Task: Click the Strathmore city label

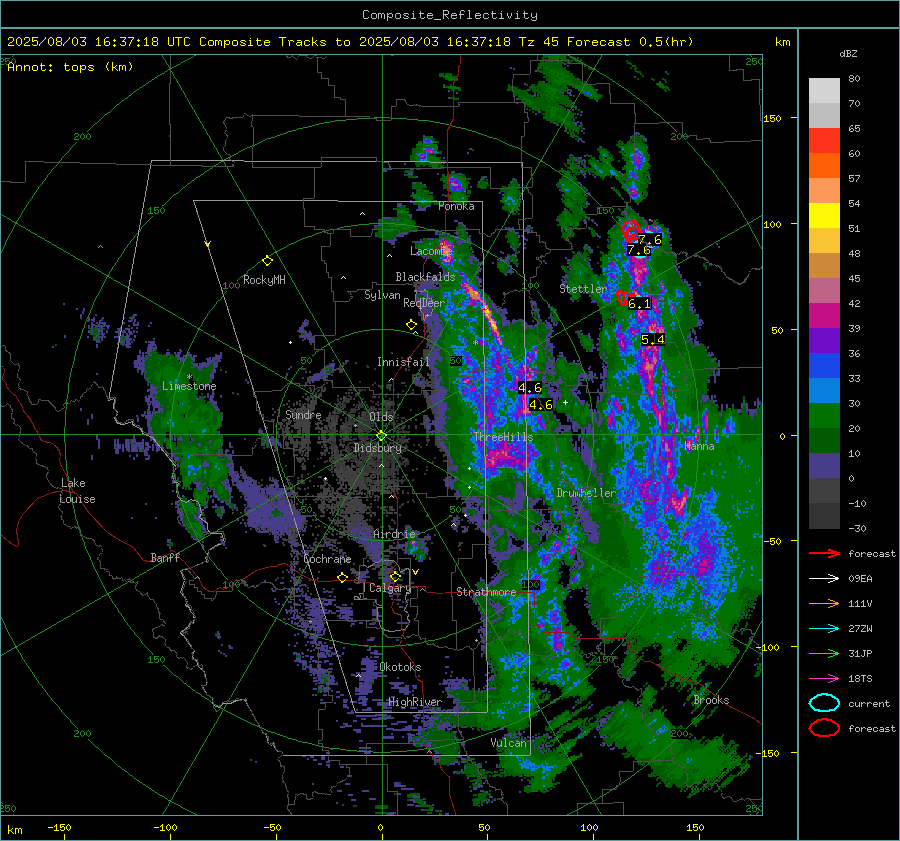Action: click(486, 592)
